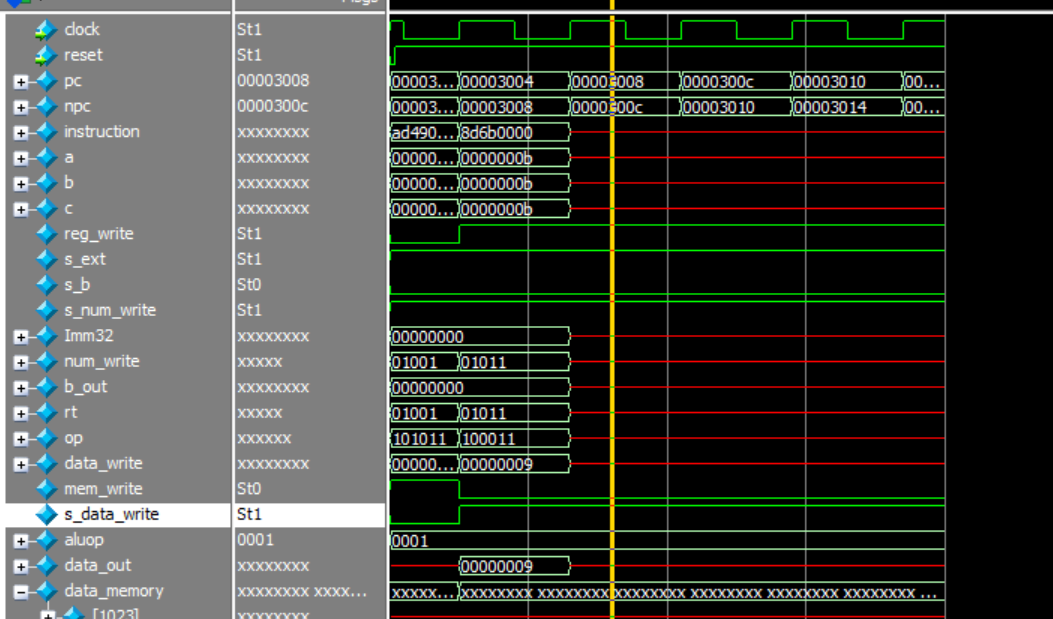Click the op waveform segment 100011
This screenshot has width=1053, height=619.
coord(514,439)
